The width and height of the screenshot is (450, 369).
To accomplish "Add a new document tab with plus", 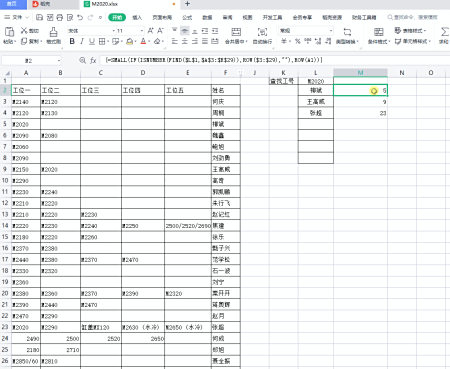I will (x=188, y=4).
